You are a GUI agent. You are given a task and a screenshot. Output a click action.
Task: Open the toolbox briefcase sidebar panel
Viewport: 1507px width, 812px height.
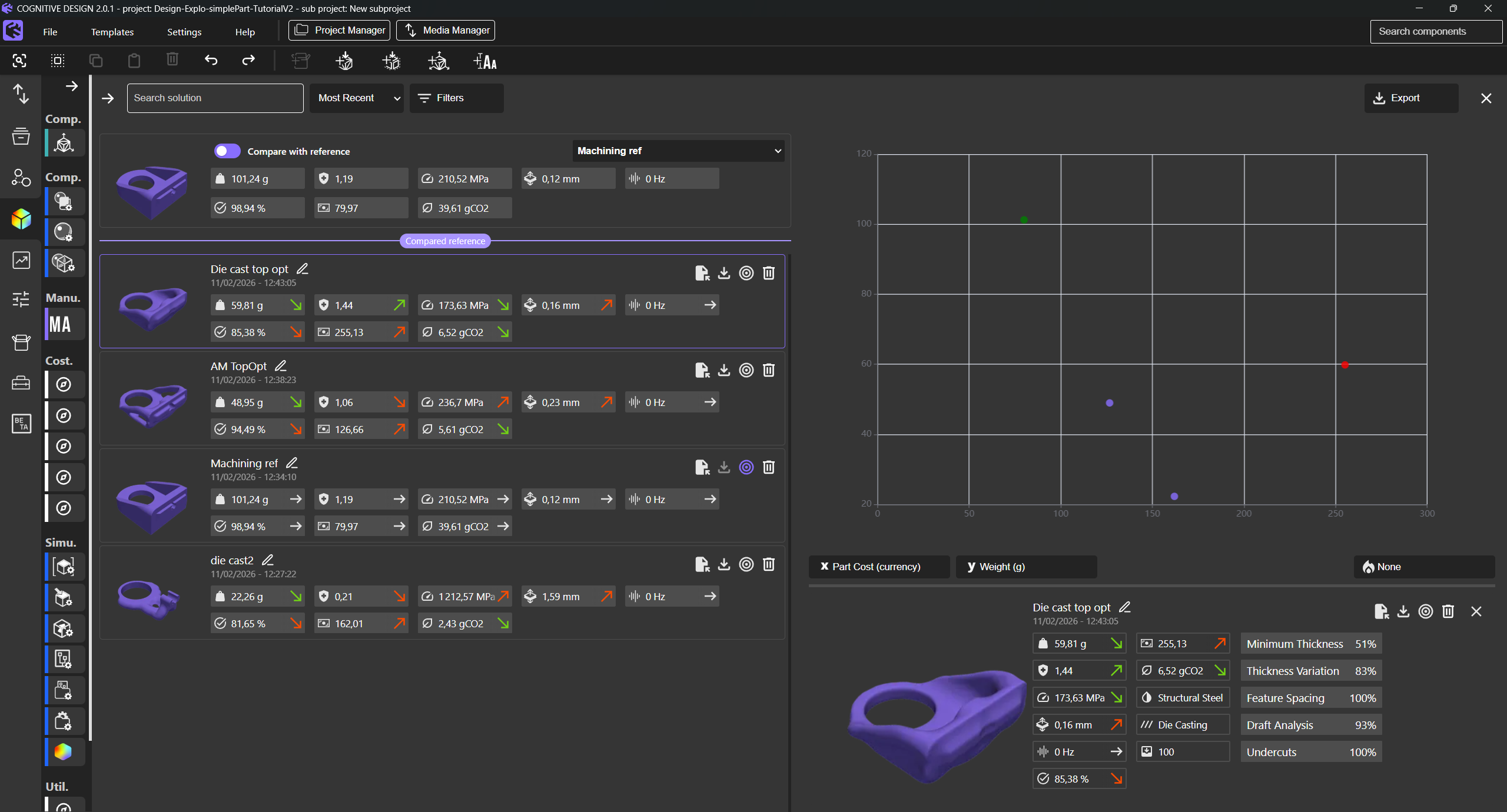[x=21, y=382]
